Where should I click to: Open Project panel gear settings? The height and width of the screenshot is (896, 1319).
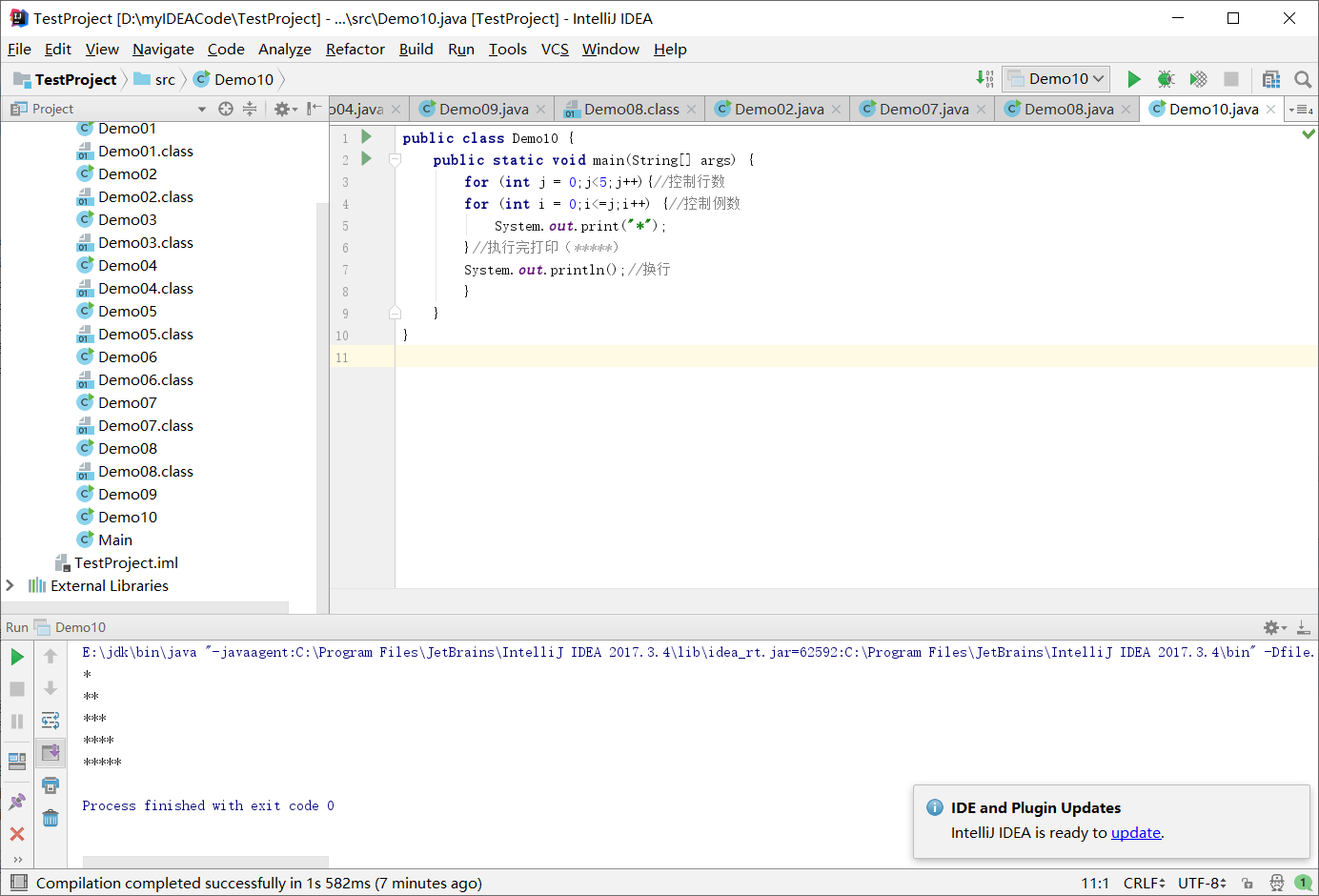coord(284,109)
